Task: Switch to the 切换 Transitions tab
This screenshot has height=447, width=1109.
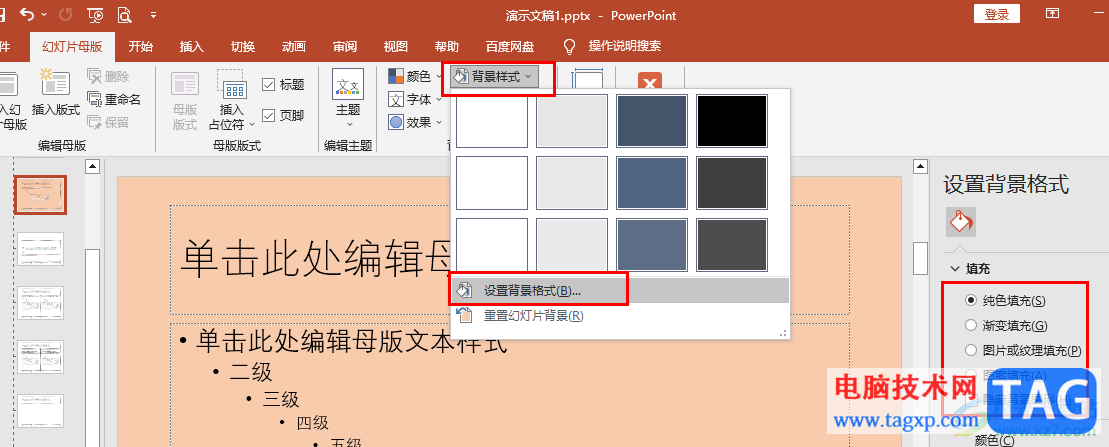Action: click(243, 47)
